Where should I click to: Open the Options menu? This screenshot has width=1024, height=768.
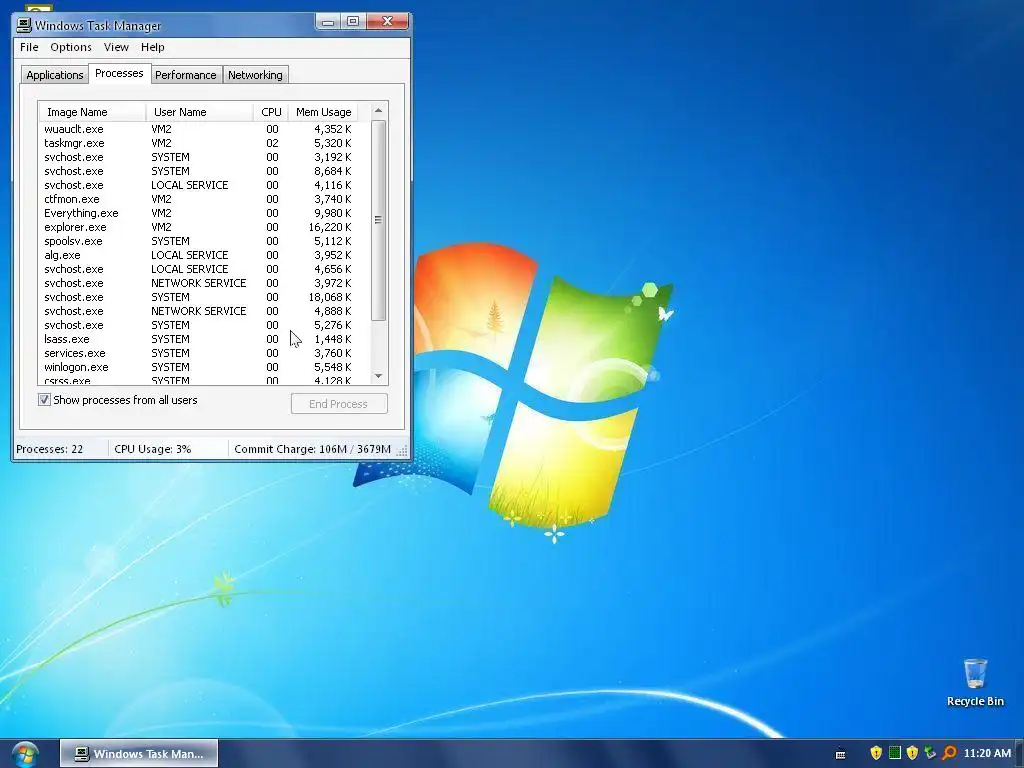[x=71, y=47]
